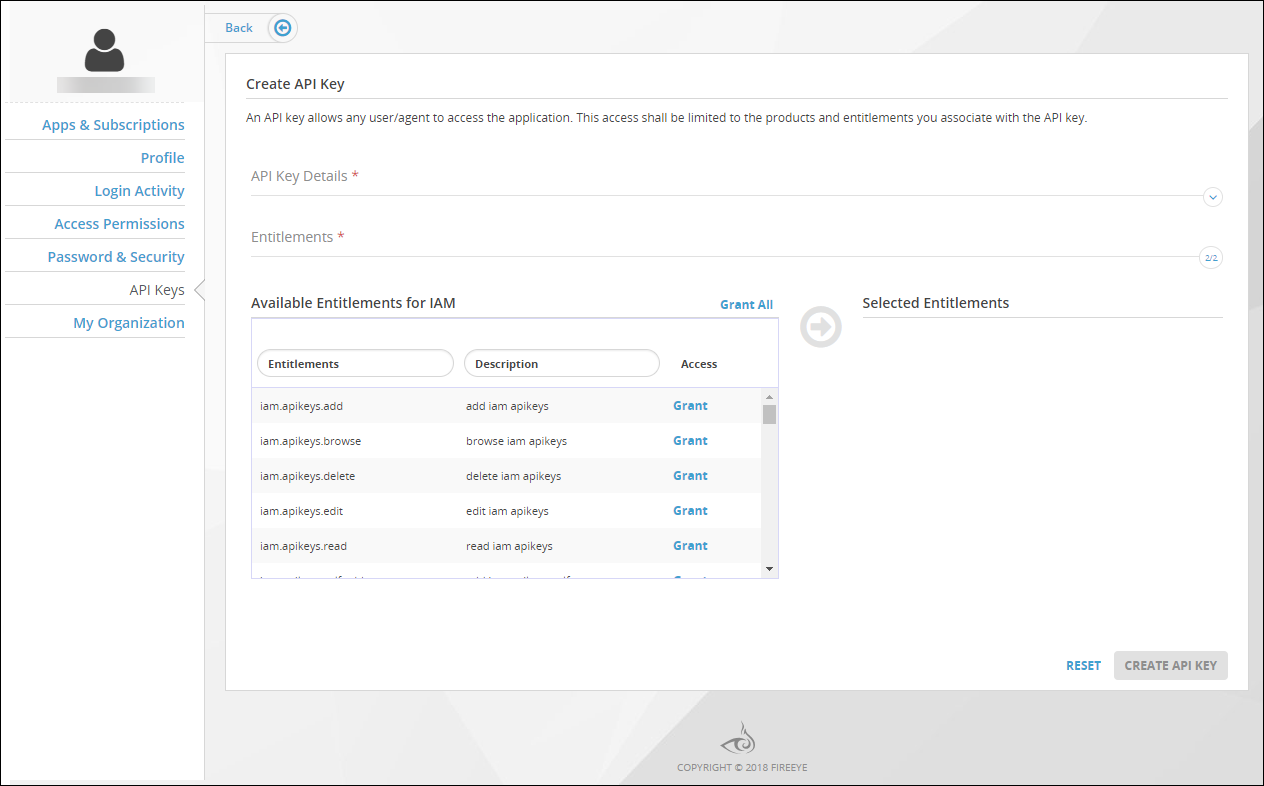Select the iam.apikeys.add row text
The height and width of the screenshot is (786, 1264).
tap(301, 406)
